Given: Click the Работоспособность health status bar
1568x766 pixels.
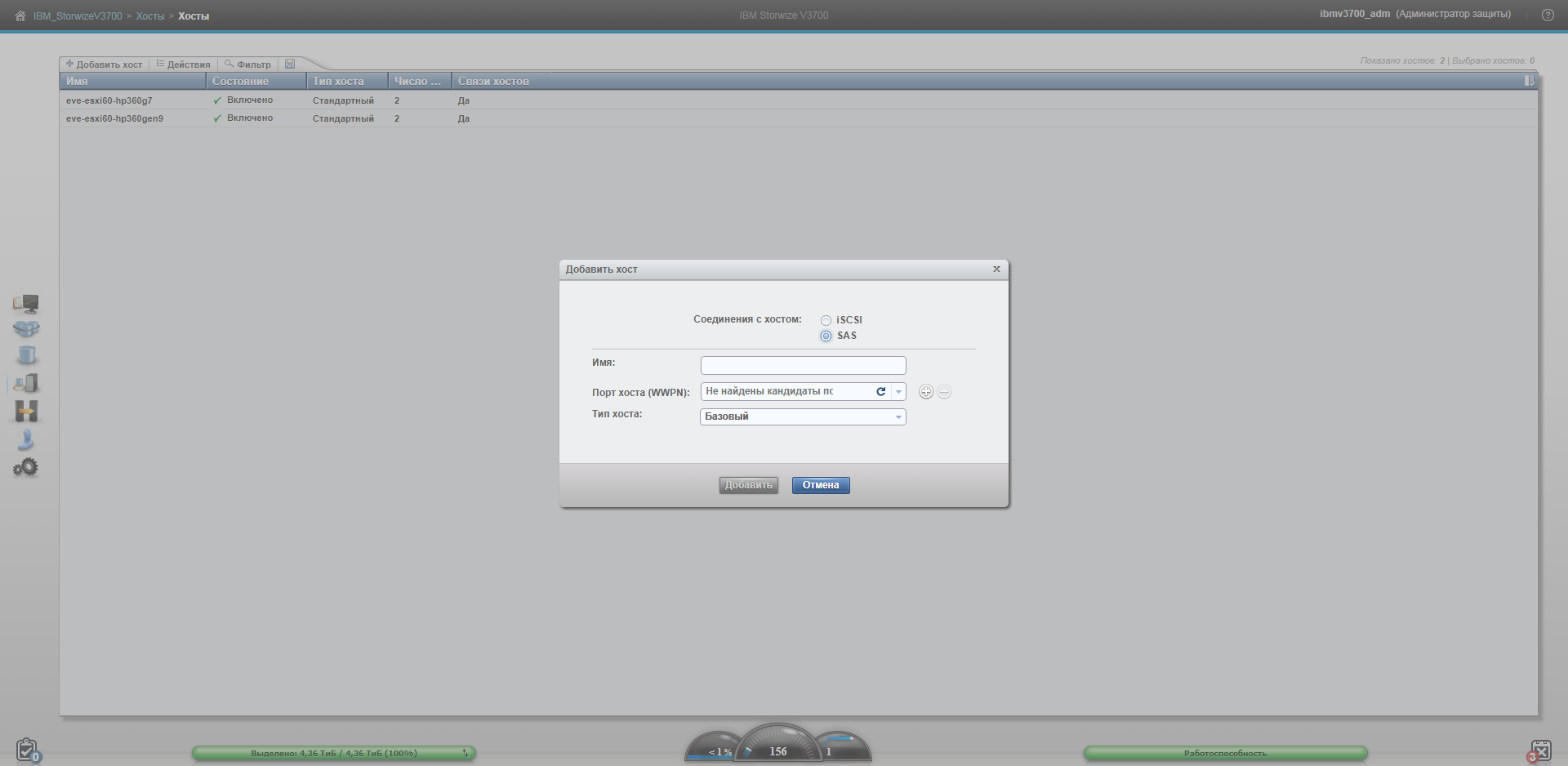Looking at the screenshot, I should point(1225,753).
